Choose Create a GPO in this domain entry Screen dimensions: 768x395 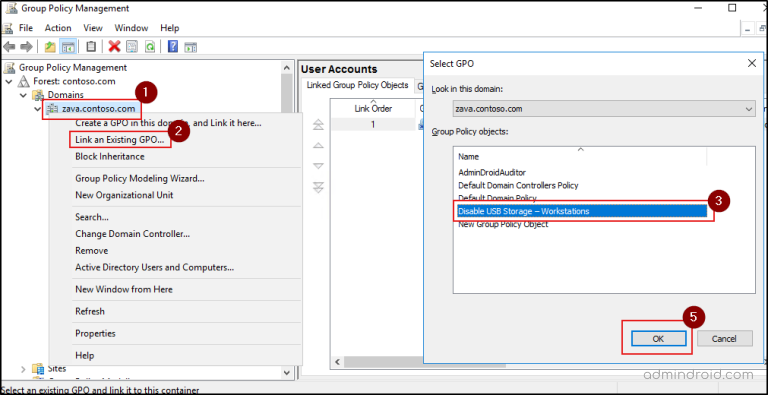168,123
